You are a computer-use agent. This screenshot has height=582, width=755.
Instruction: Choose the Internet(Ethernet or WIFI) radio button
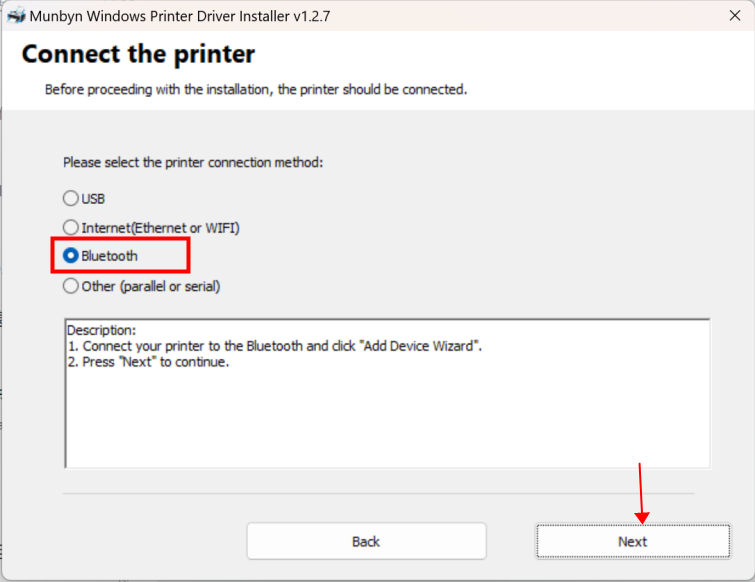click(x=71, y=227)
